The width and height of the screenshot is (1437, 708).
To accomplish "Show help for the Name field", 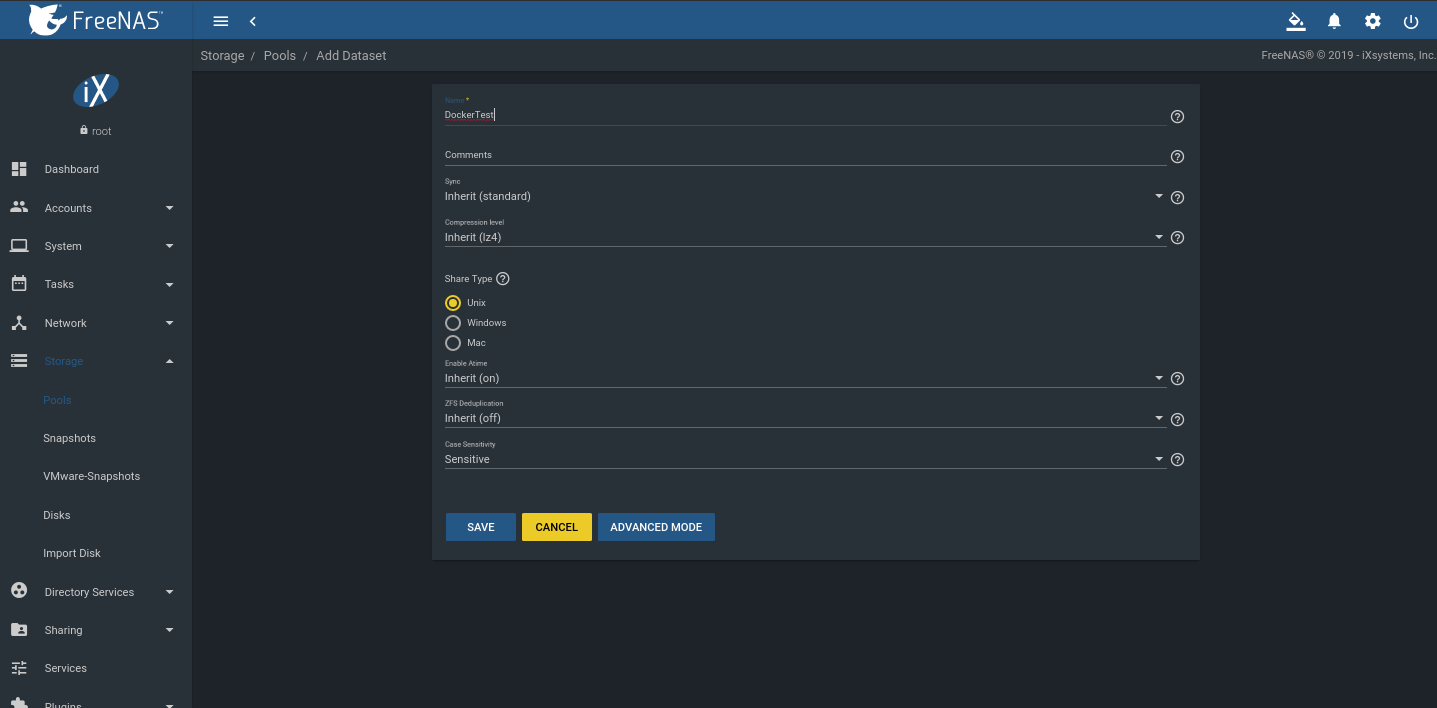I will (1177, 117).
